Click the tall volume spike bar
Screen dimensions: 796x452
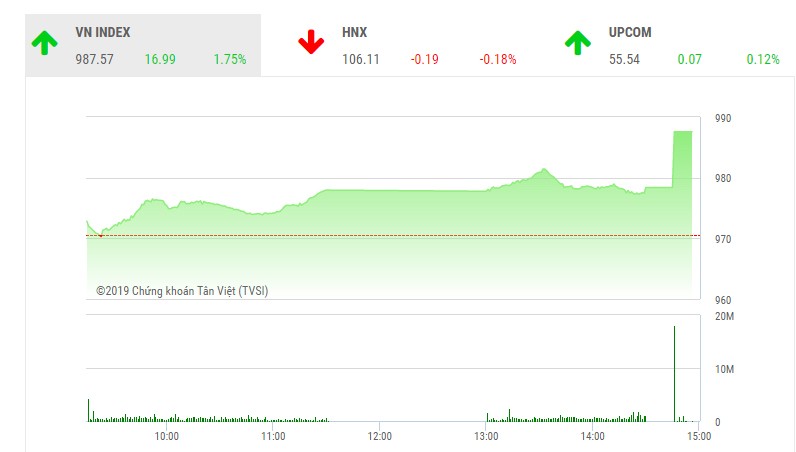point(674,370)
